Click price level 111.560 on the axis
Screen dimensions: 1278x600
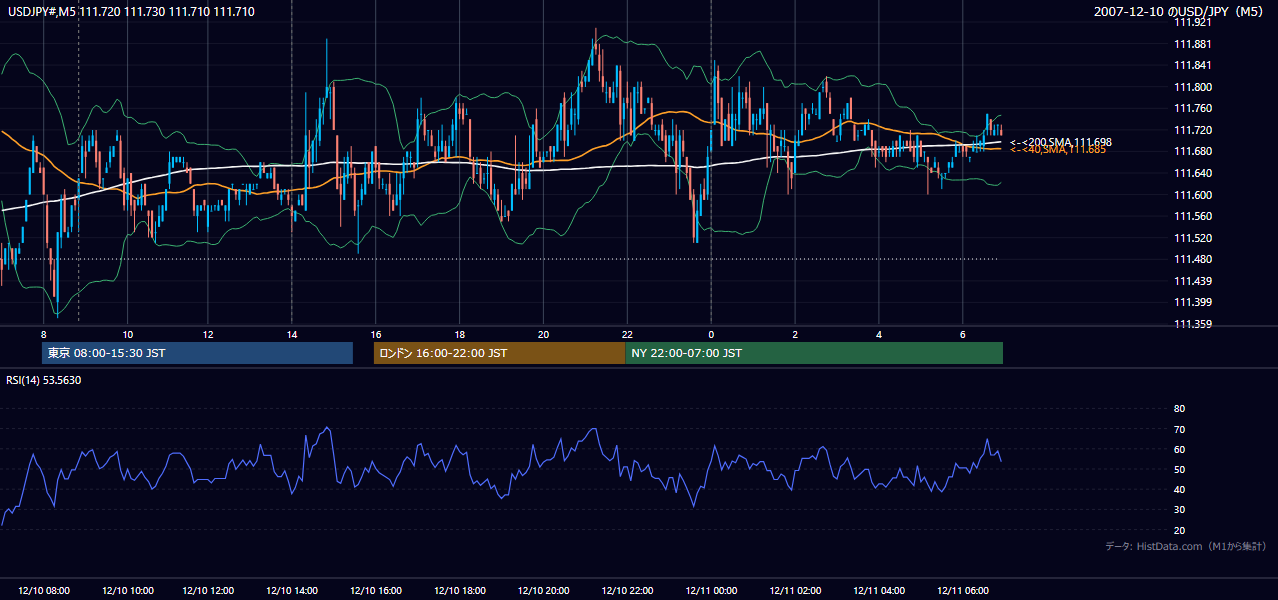1194,216
